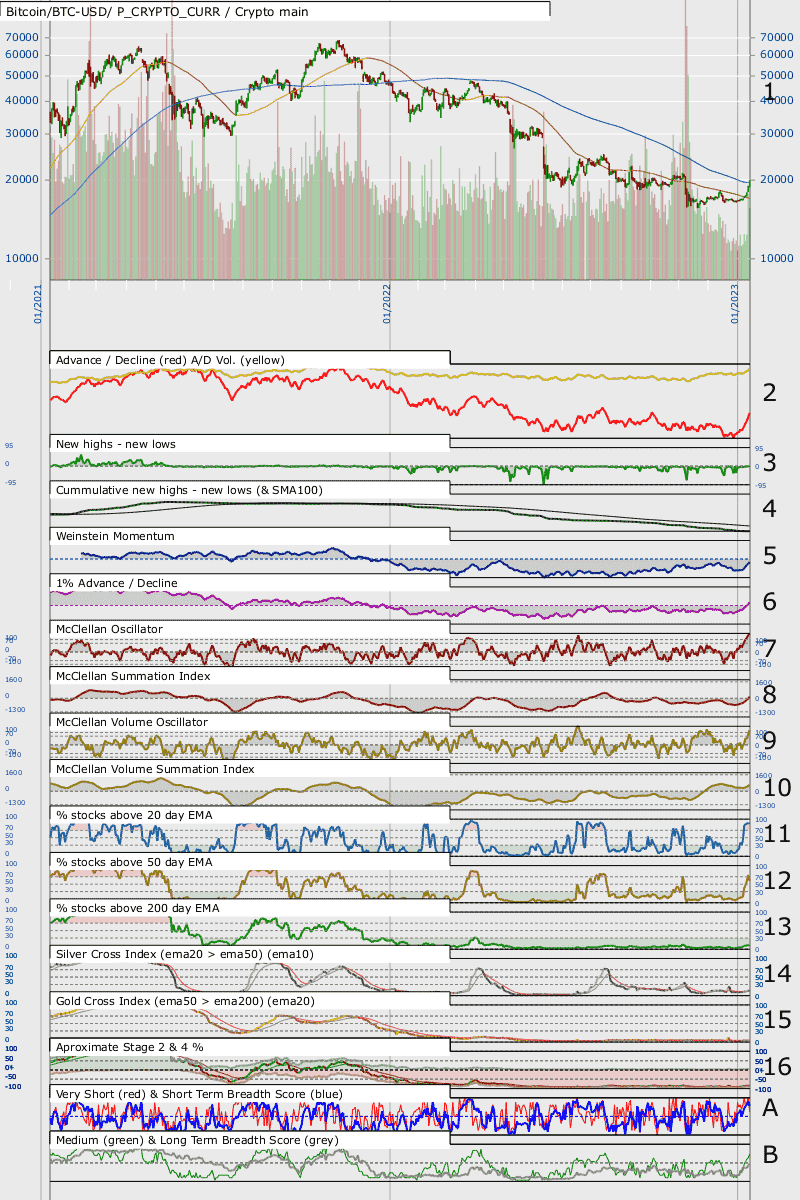Select % stocks above 20 day EMA label
This screenshot has height=1200, width=800.
tap(134, 816)
